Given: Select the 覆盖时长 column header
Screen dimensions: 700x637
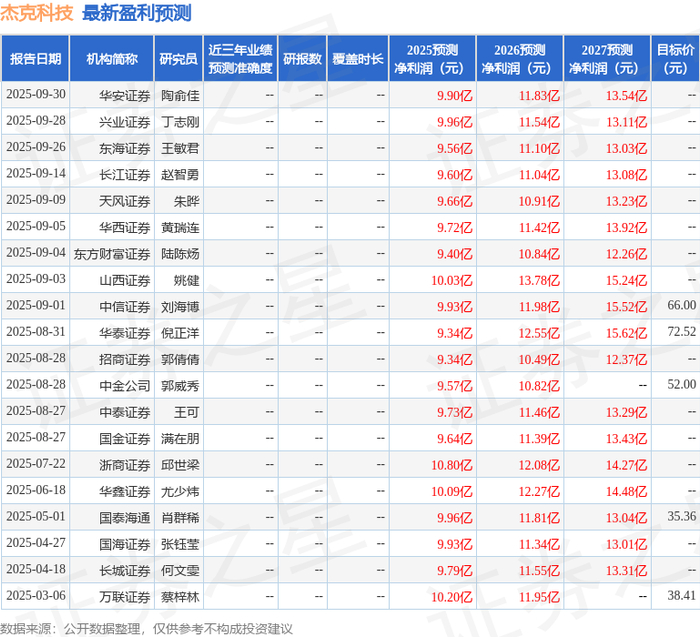Looking at the screenshot, I should point(358,58).
